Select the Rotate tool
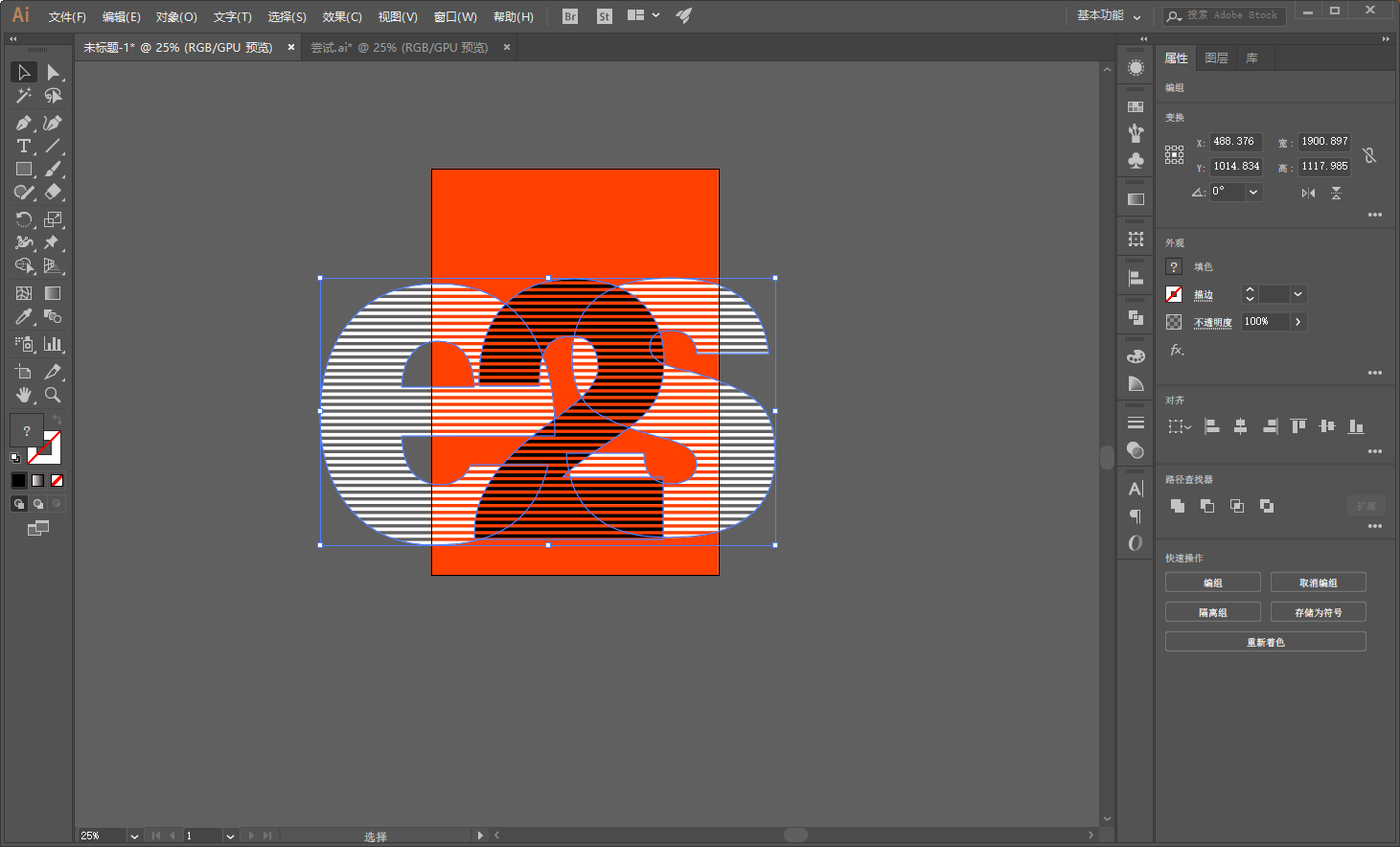Screen dimensions: 1400x847 23,219
